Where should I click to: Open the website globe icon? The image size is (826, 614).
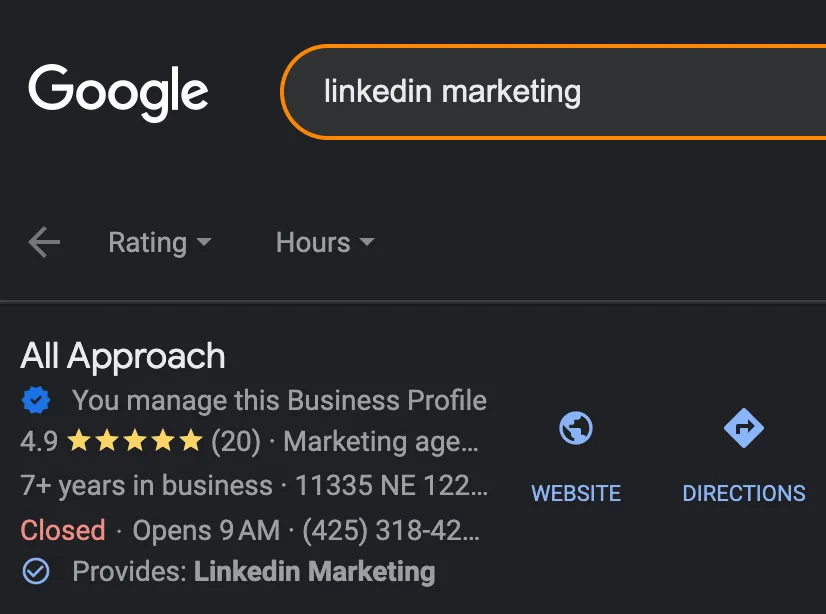pyautogui.click(x=576, y=428)
